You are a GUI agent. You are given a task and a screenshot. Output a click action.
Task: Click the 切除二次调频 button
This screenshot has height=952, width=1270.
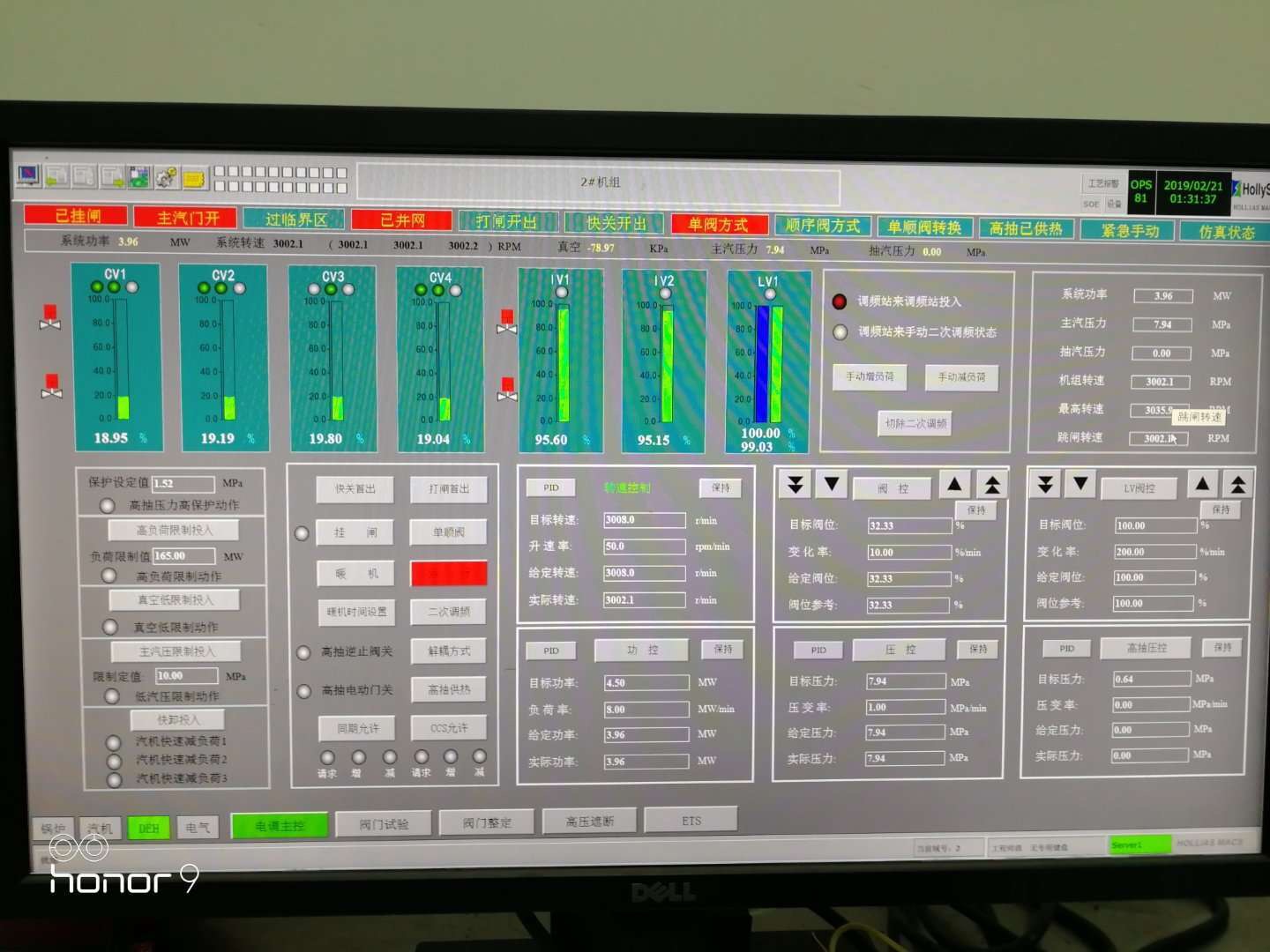coord(915,424)
